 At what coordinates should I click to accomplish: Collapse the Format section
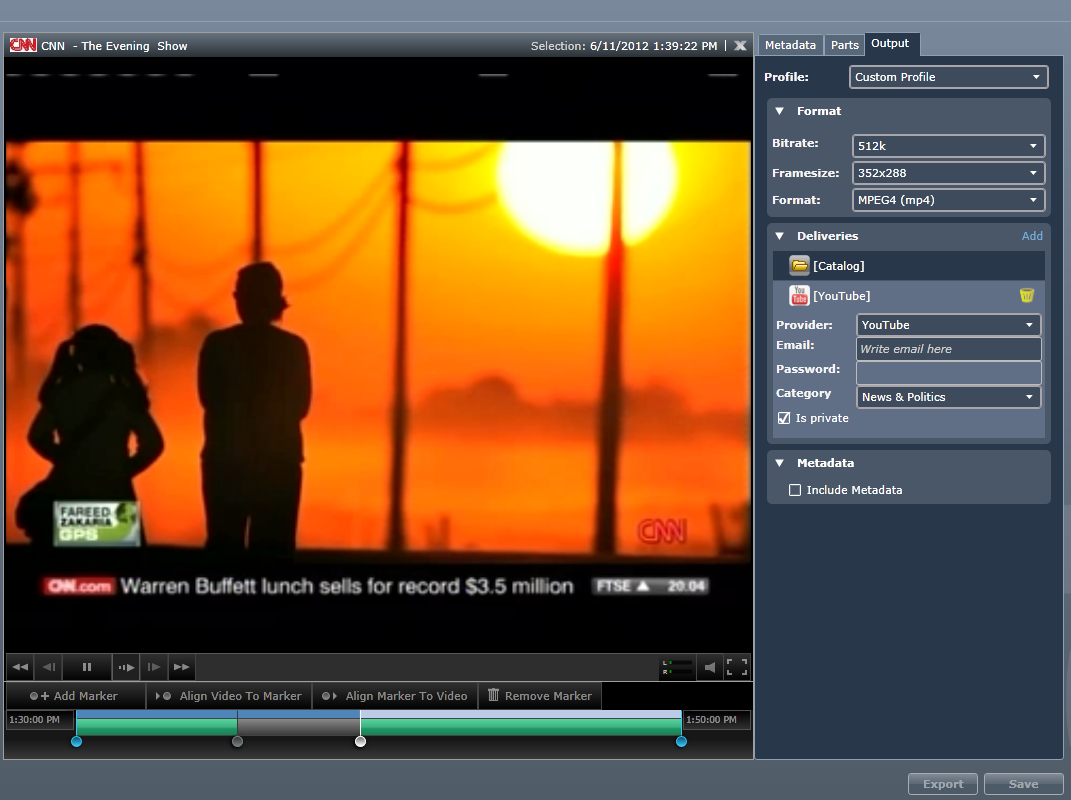point(780,111)
